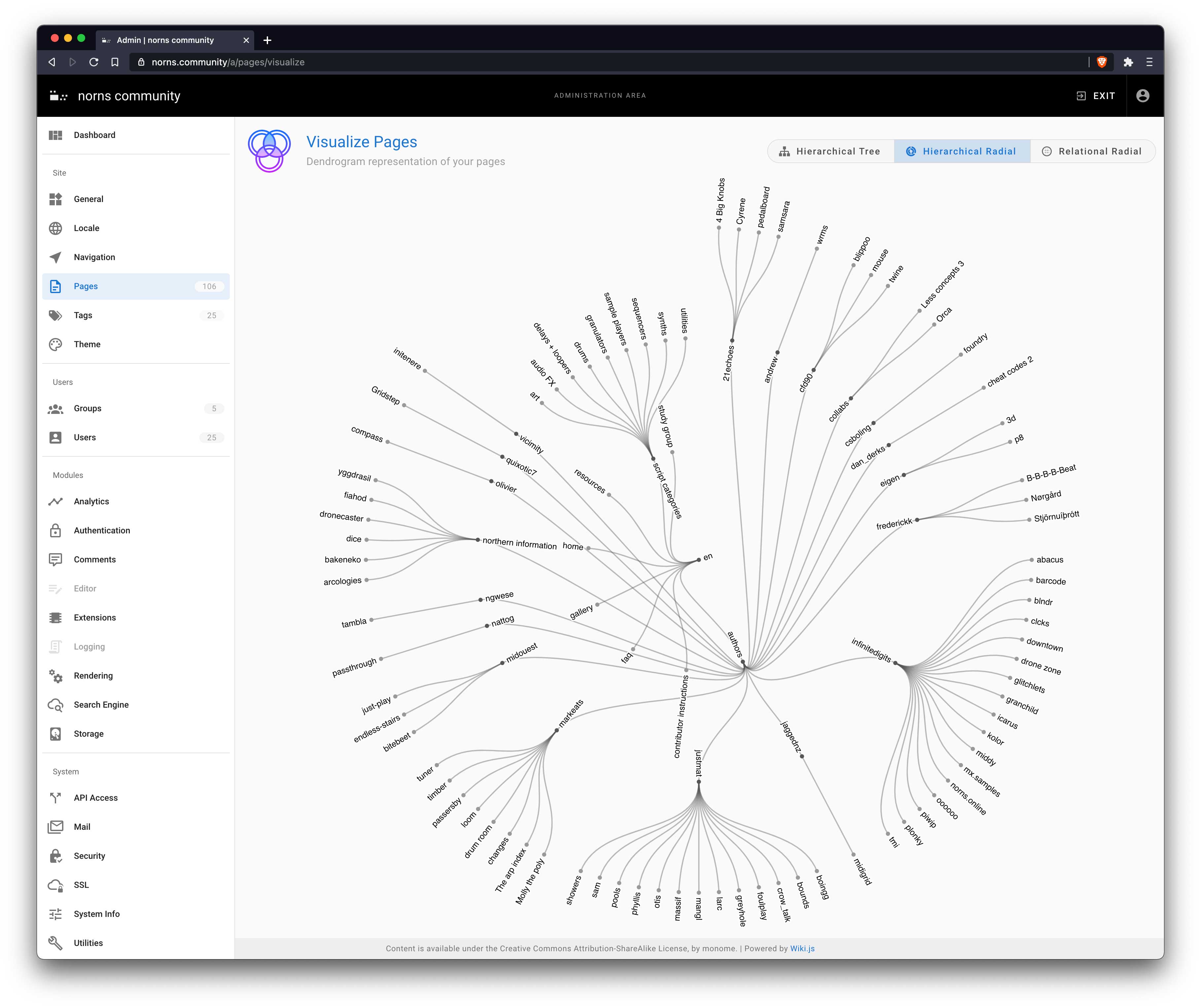Click the Groups people icon
This screenshot has width=1201, height=1008.
(55, 409)
